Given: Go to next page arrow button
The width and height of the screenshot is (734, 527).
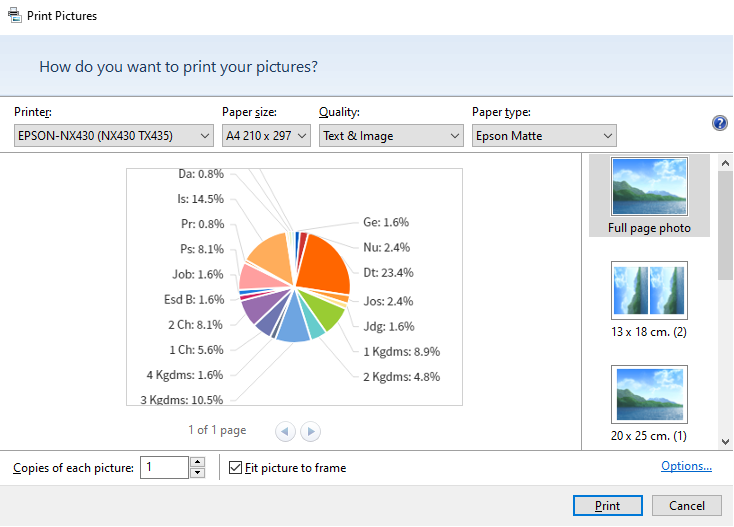Looking at the screenshot, I should click(x=310, y=431).
